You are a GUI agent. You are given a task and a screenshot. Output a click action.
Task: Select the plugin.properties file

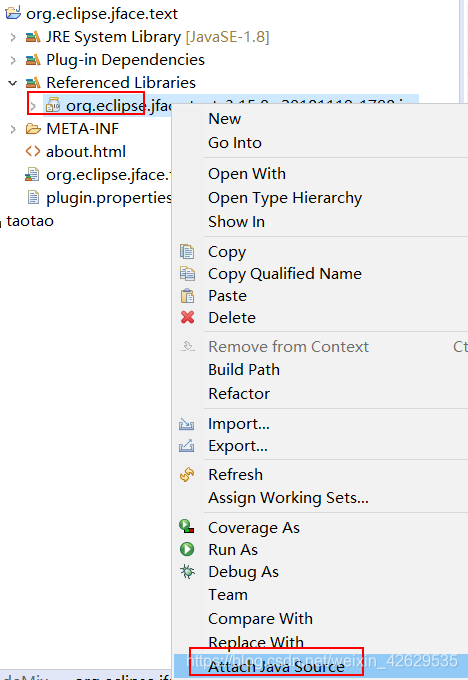[109, 198]
